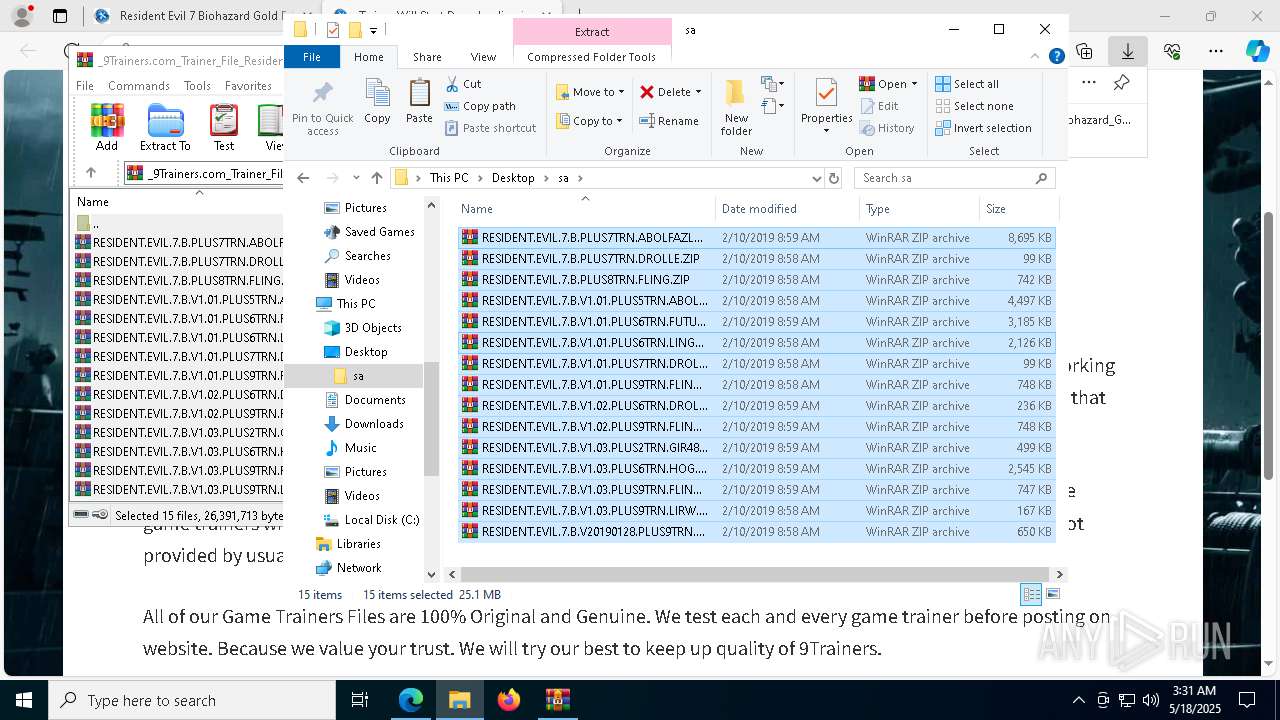Image resolution: width=1280 pixels, height=720 pixels.
Task: Click Copy path in Clipboard group
Action: (x=480, y=106)
